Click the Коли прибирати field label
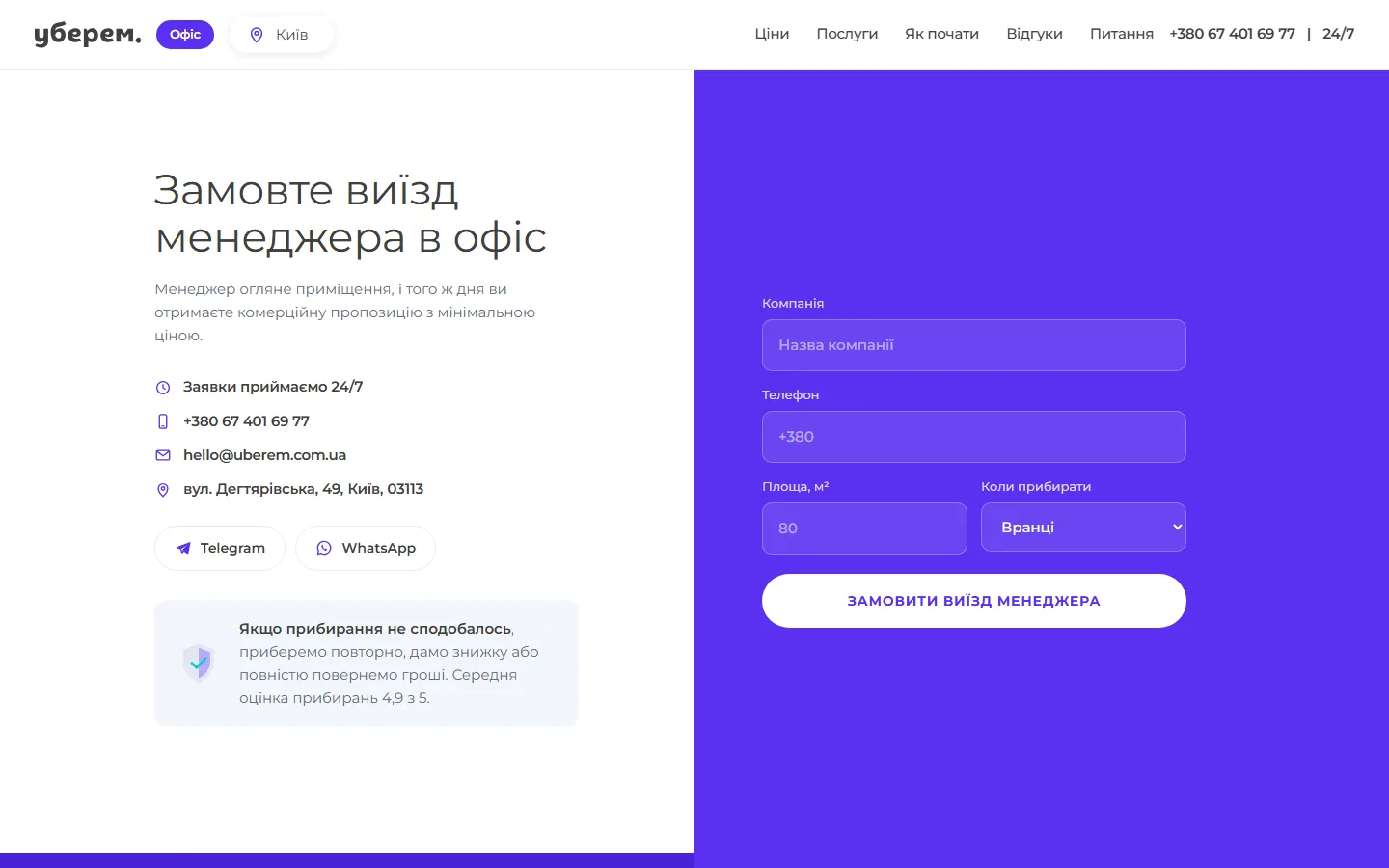This screenshot has height=868, width=1389. [1036, 486]
